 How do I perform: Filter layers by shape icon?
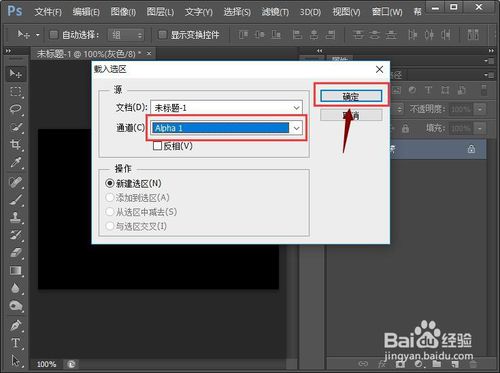pyautogui.click(x=445, y=90)
